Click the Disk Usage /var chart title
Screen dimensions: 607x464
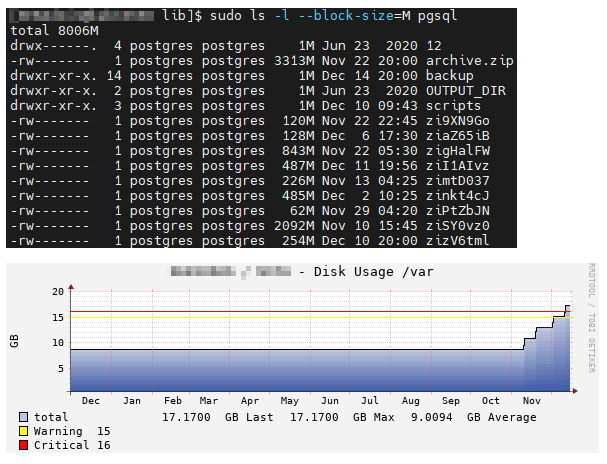pyautogui.click(x=374, y=272)
